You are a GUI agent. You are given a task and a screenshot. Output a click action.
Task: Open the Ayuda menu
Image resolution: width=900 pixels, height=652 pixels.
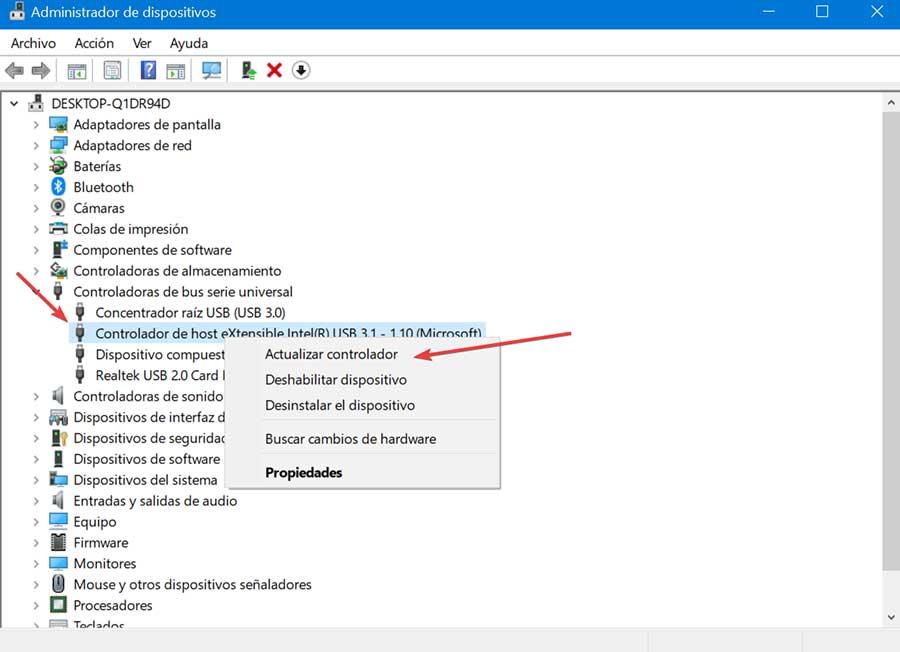[189, 43]
